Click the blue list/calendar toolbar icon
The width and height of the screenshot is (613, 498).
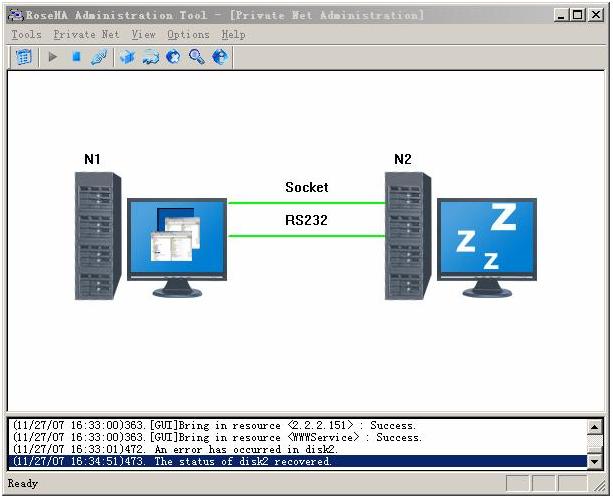[24, 57]
